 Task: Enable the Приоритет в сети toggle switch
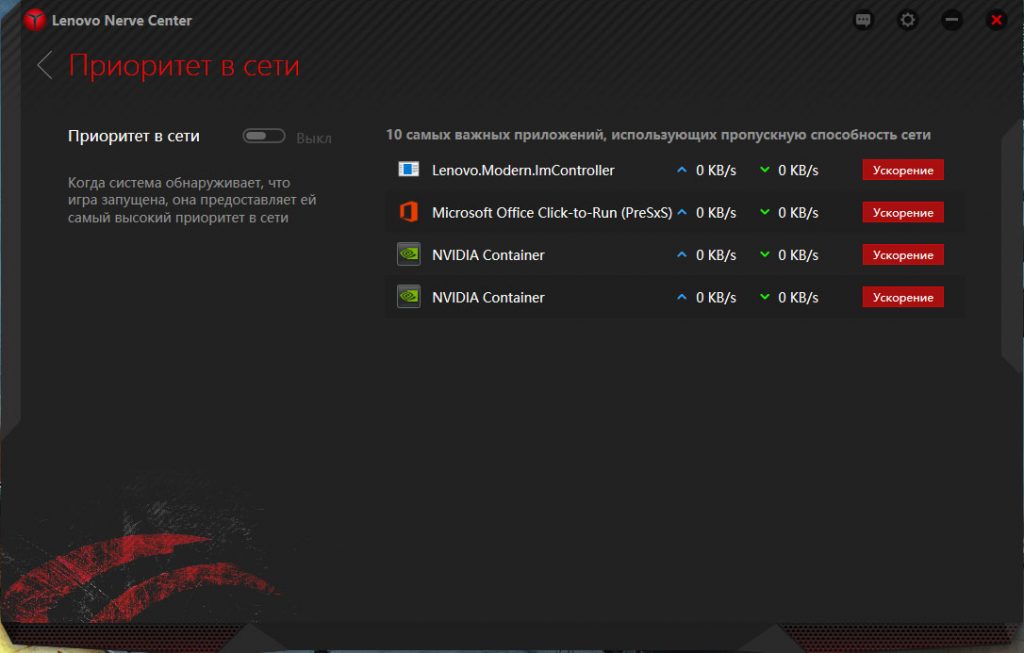[x=264, y=136]
